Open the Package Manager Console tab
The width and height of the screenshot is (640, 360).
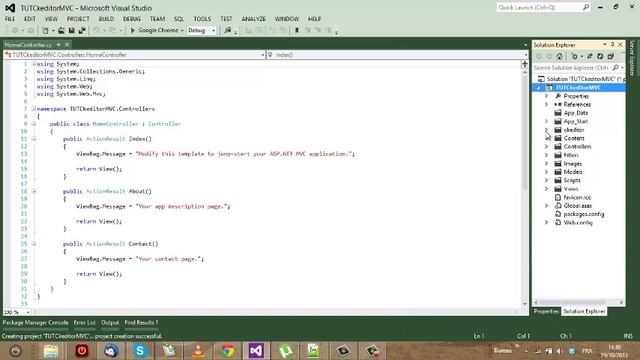[x=36, y=322]
